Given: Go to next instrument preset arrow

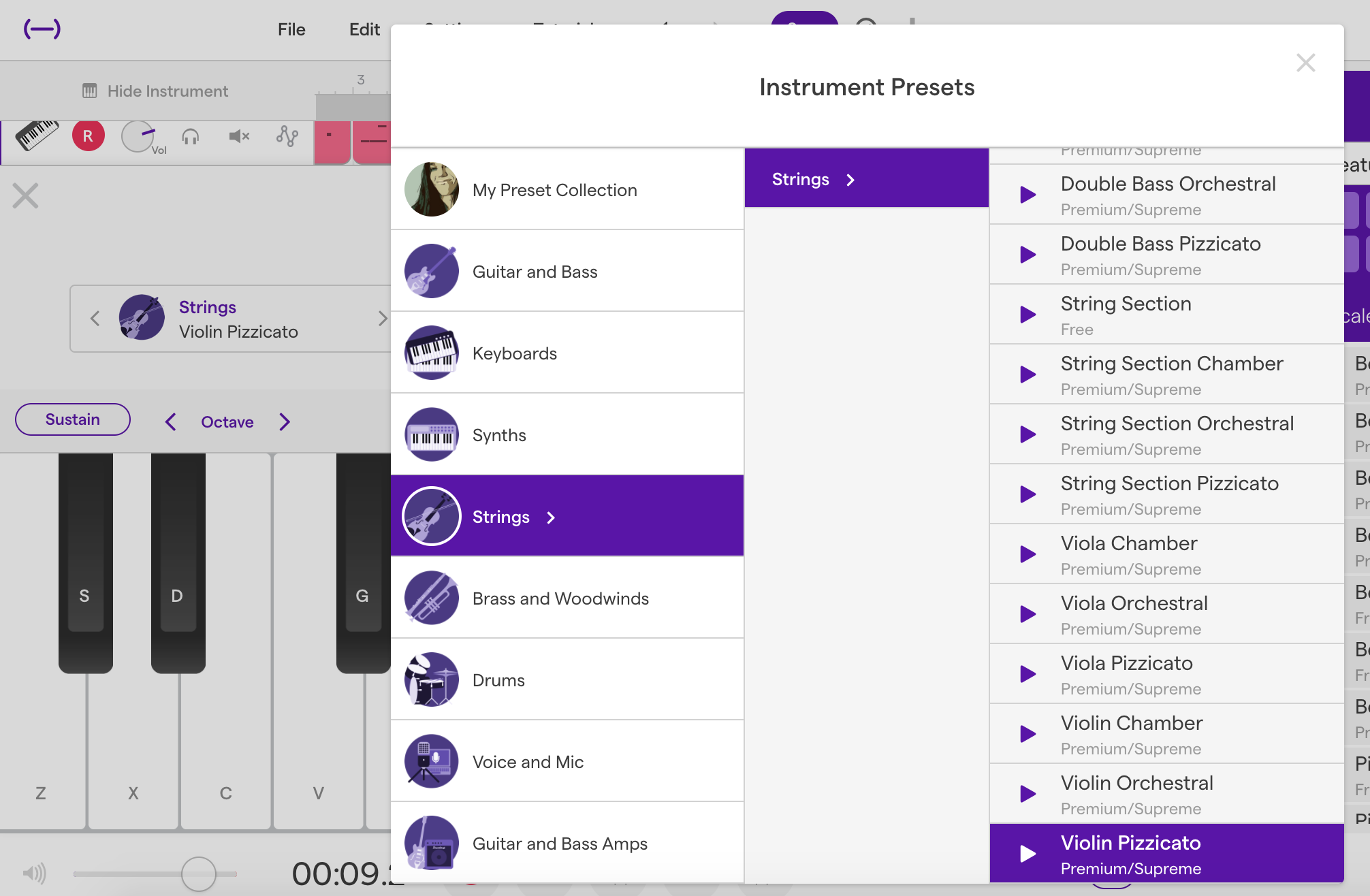Looking at the screenshot, I should (382, 318).
